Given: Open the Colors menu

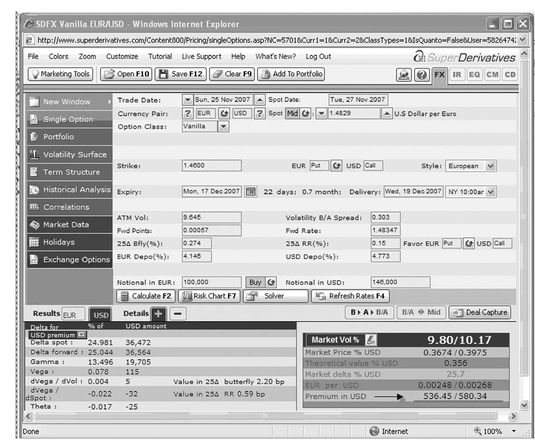Looking at the screenshot, I should click(58, 56).
